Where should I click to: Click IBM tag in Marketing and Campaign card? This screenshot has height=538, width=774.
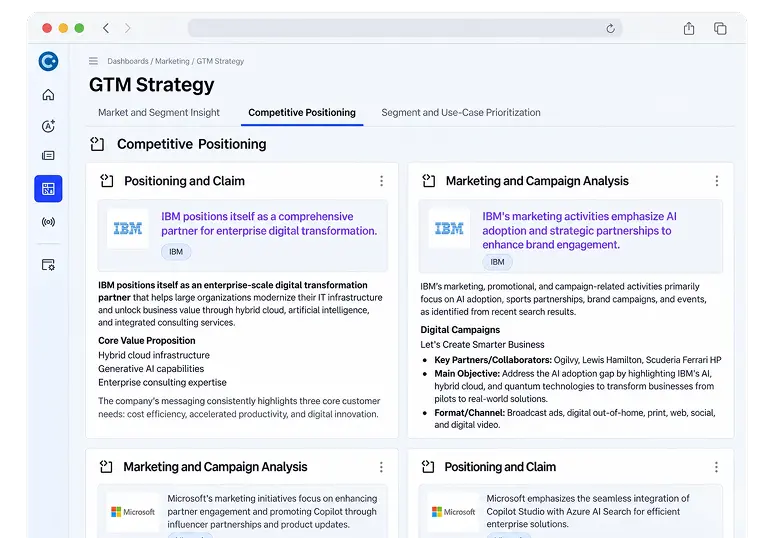tap(498, 262)
